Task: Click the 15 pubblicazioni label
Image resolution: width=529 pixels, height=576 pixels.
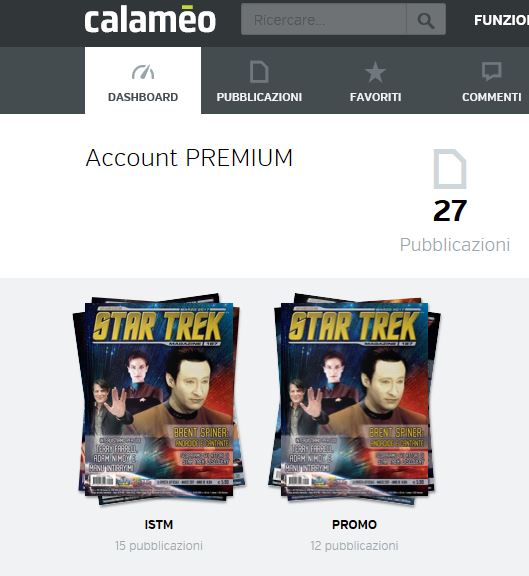Action: (159, 546)
